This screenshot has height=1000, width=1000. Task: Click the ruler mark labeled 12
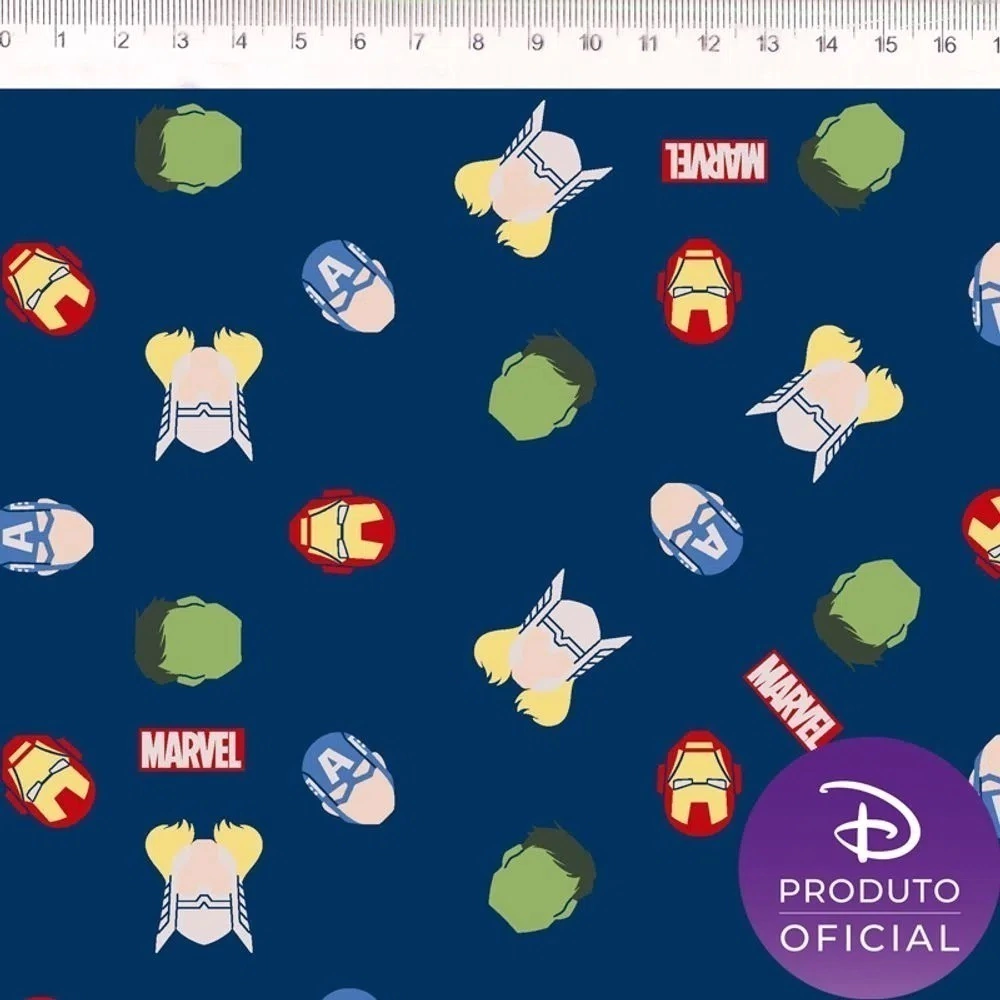click(709, 43)
